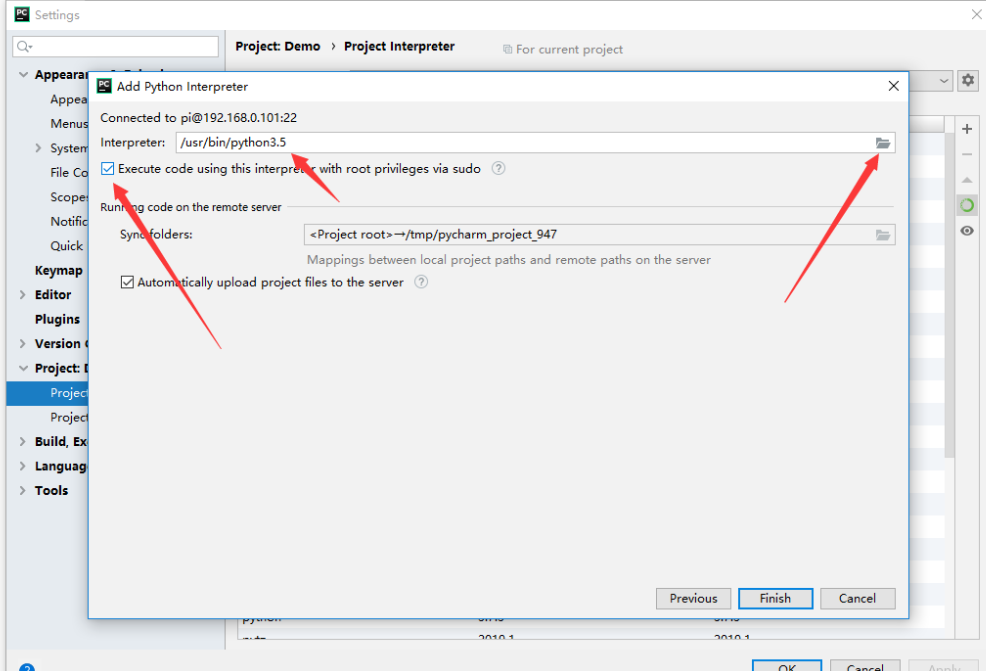Click the Settings search magnifier icon

click(x=24, y=47)
